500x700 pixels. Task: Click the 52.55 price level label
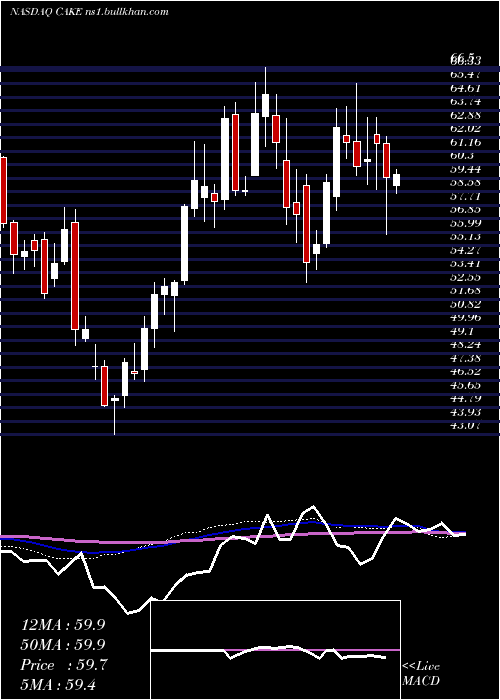pos(466,277)
